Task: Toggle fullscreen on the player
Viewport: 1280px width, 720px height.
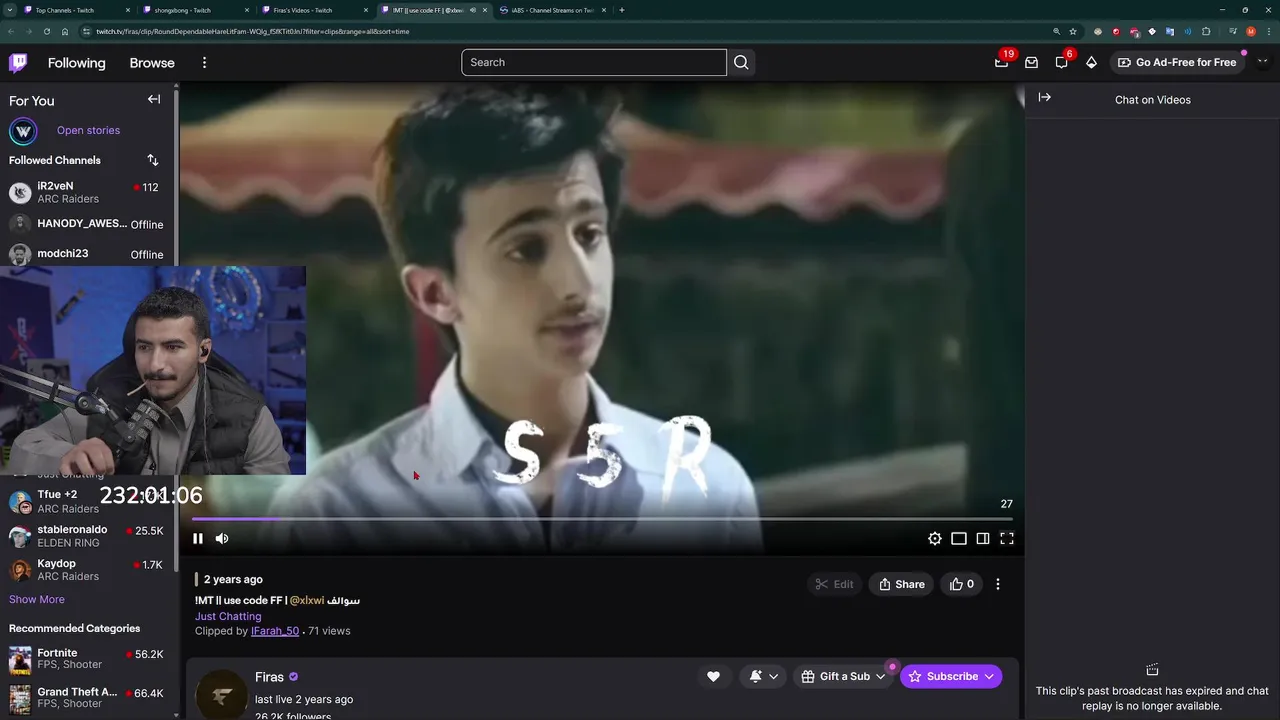Action: pyautogui.click(x=1007, y=538)
